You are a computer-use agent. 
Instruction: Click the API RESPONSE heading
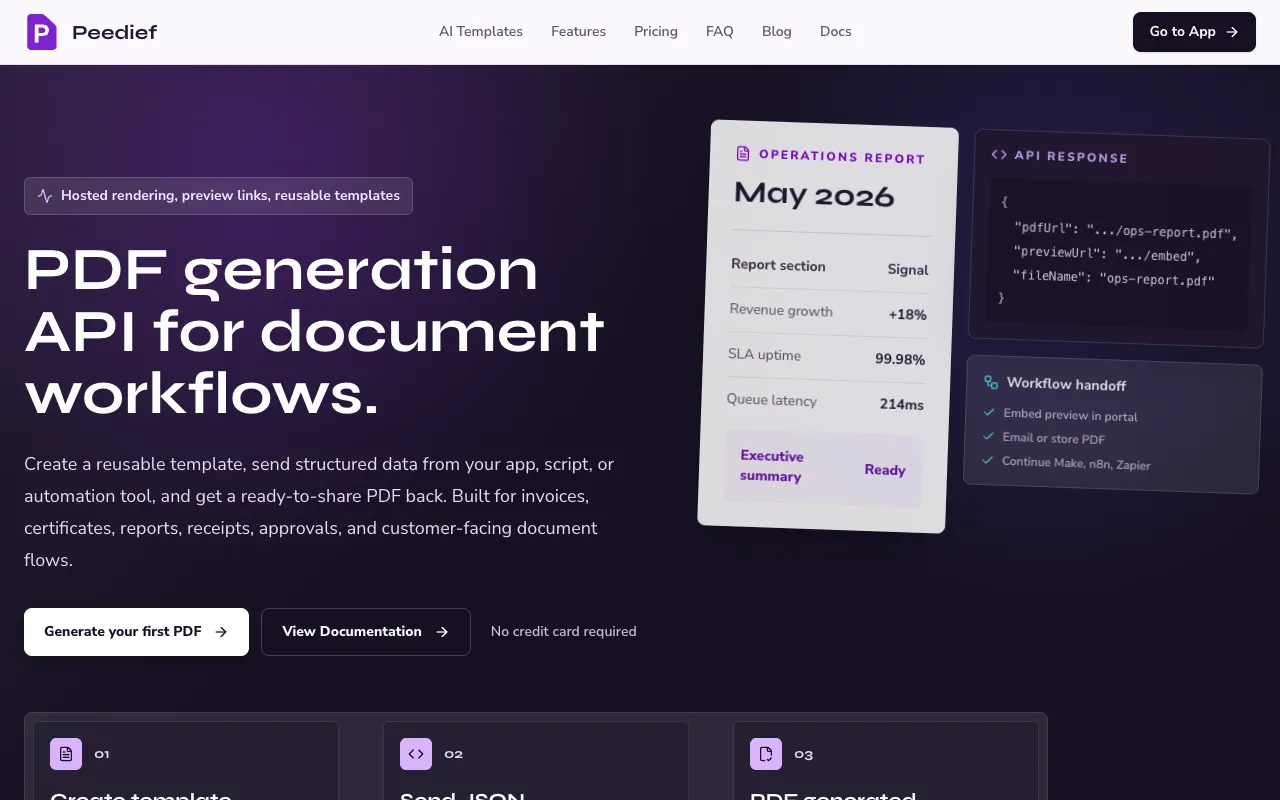point(1071,157)
